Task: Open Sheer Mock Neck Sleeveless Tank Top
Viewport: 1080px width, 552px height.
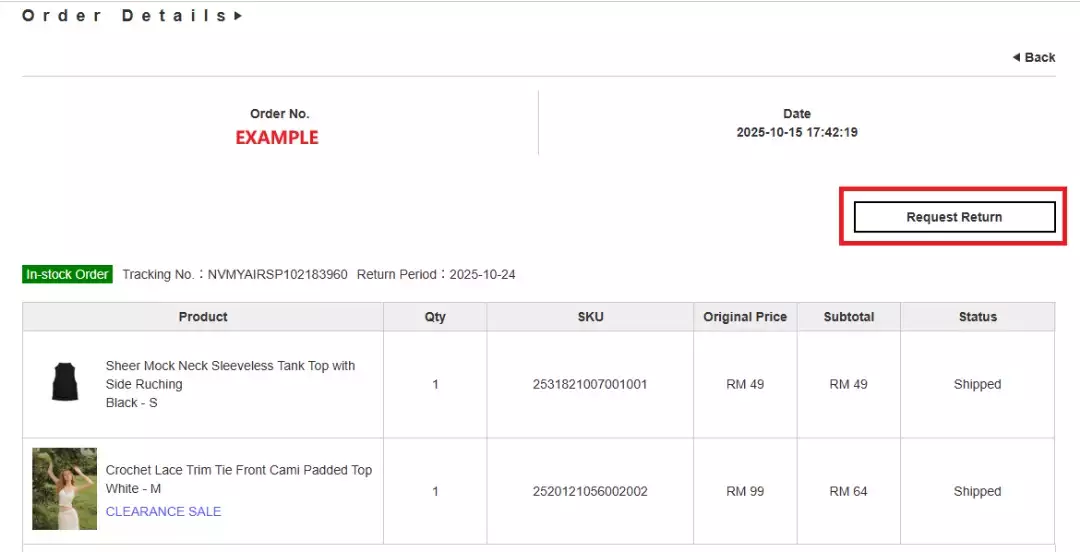Action: [x=230, y=375]
